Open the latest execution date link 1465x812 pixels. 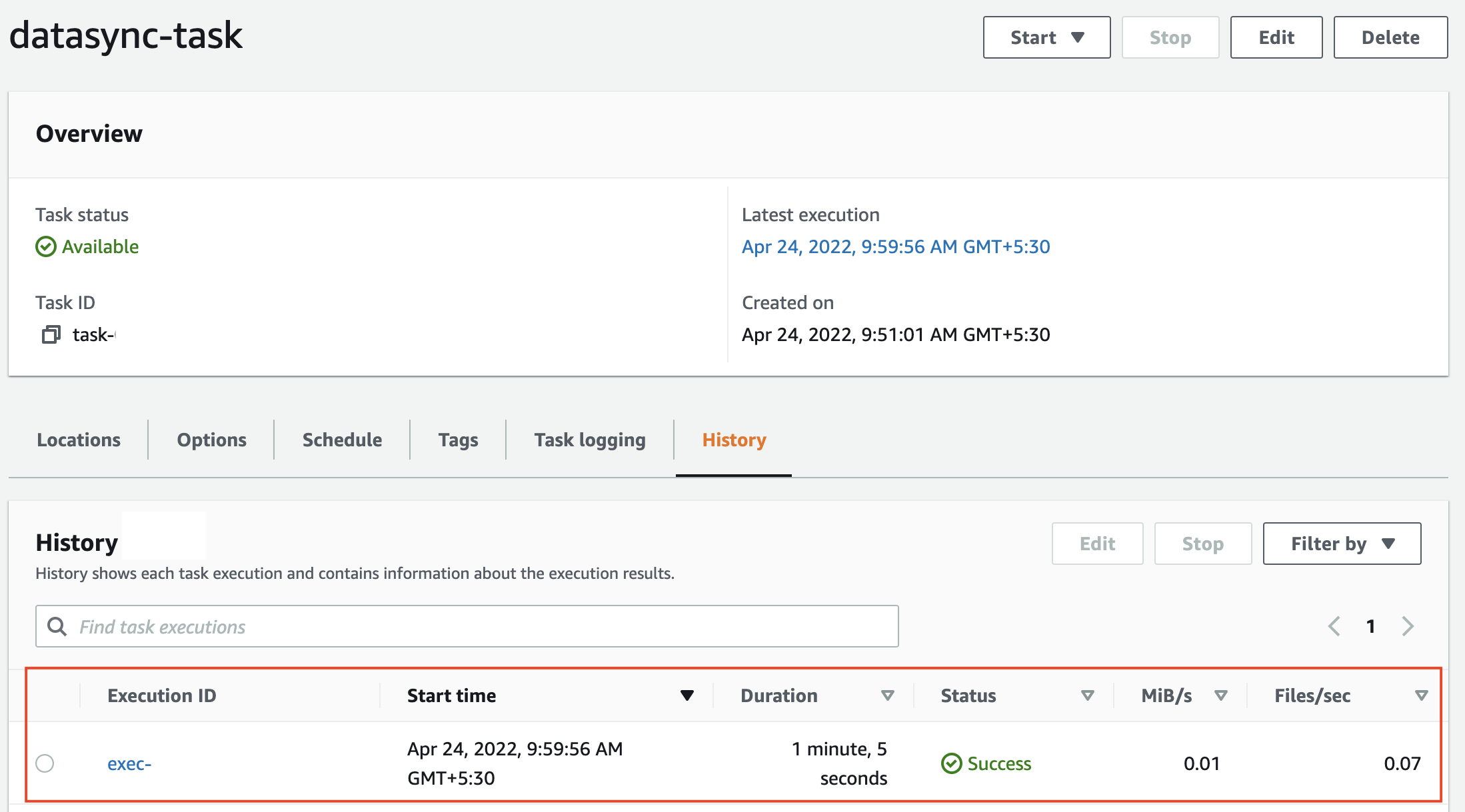tap(896, 246)
